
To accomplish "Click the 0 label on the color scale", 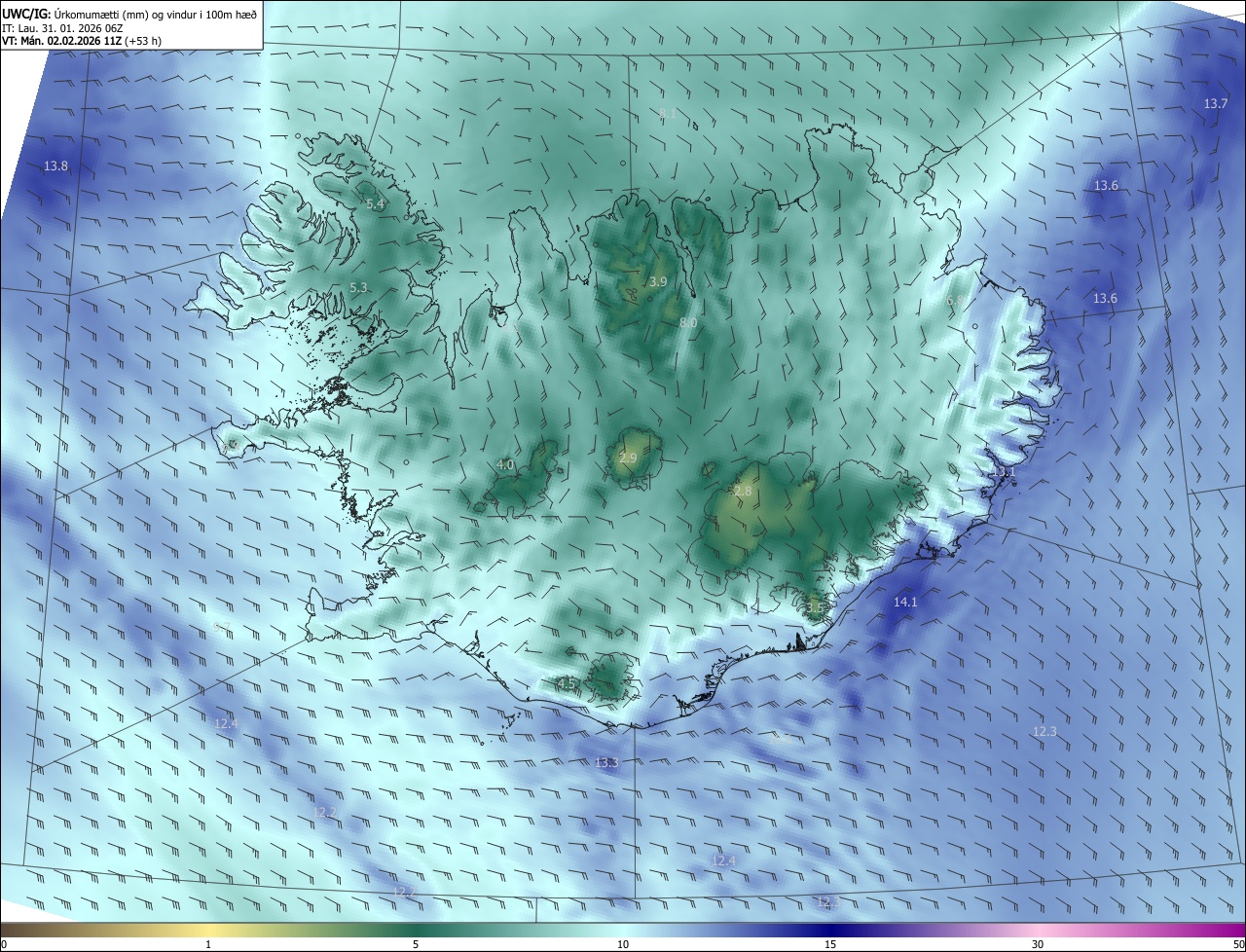I will (4, 944).
